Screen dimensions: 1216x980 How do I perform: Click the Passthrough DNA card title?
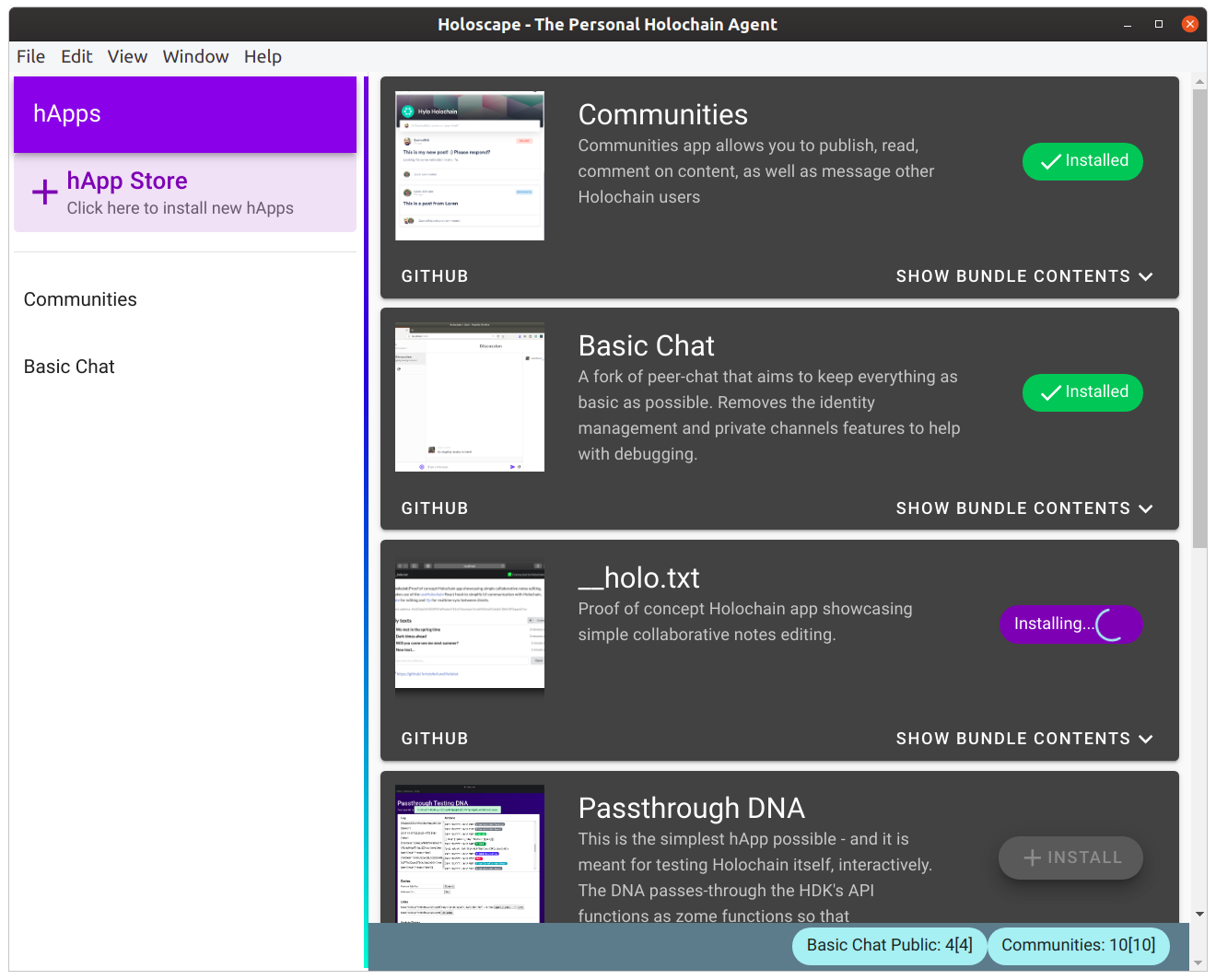click(x=692, y=809)
